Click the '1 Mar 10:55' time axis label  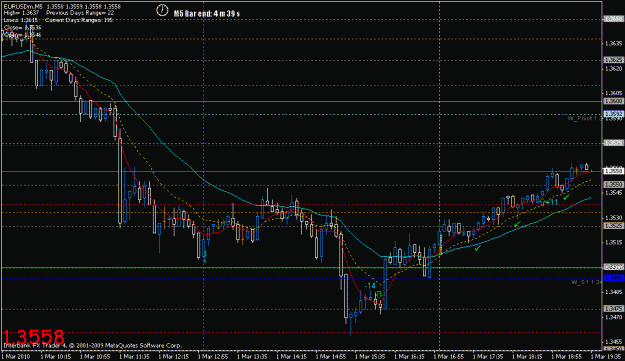click(95, 356)
